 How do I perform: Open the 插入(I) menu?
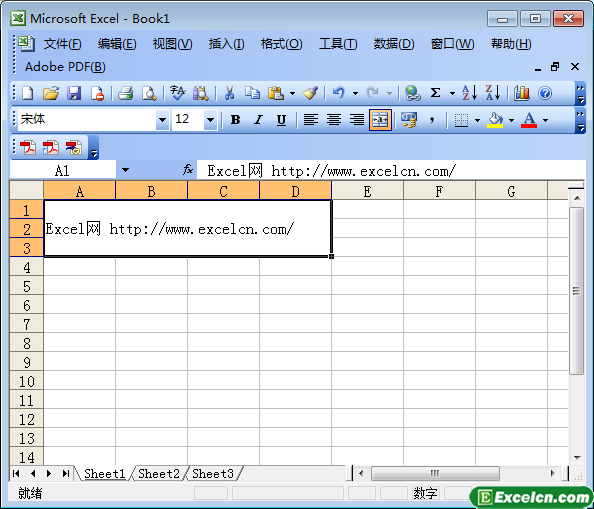[x=226, y=44]
